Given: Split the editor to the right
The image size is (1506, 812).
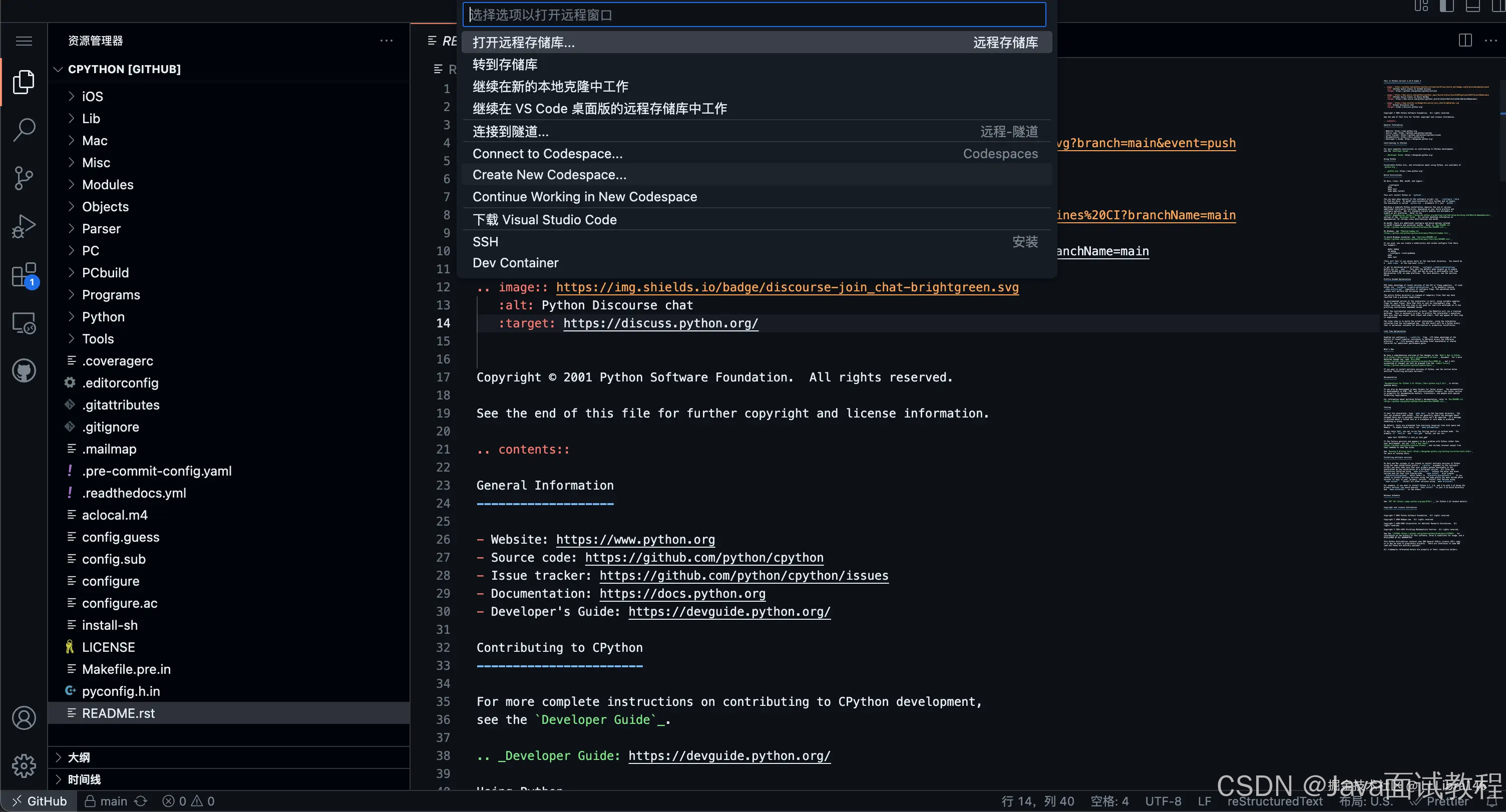Looking at the screenshot, I should tap(1465, 41).
